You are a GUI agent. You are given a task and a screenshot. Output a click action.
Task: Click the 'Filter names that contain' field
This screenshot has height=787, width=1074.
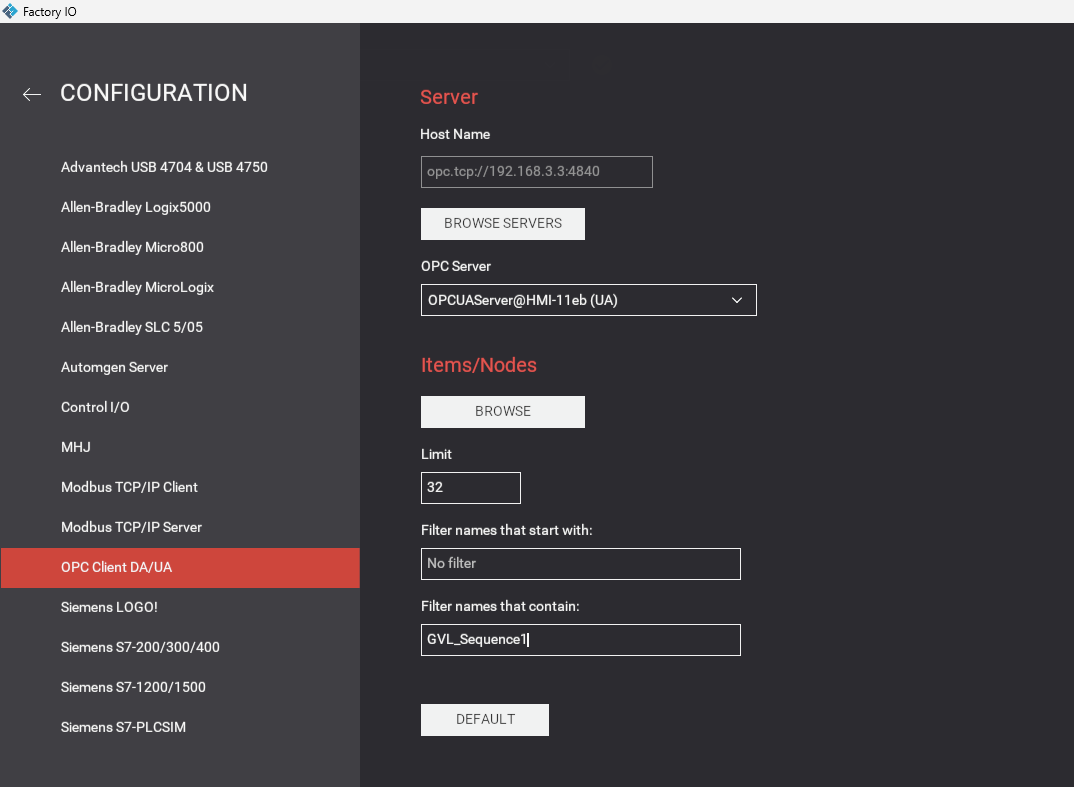(580, 640)
